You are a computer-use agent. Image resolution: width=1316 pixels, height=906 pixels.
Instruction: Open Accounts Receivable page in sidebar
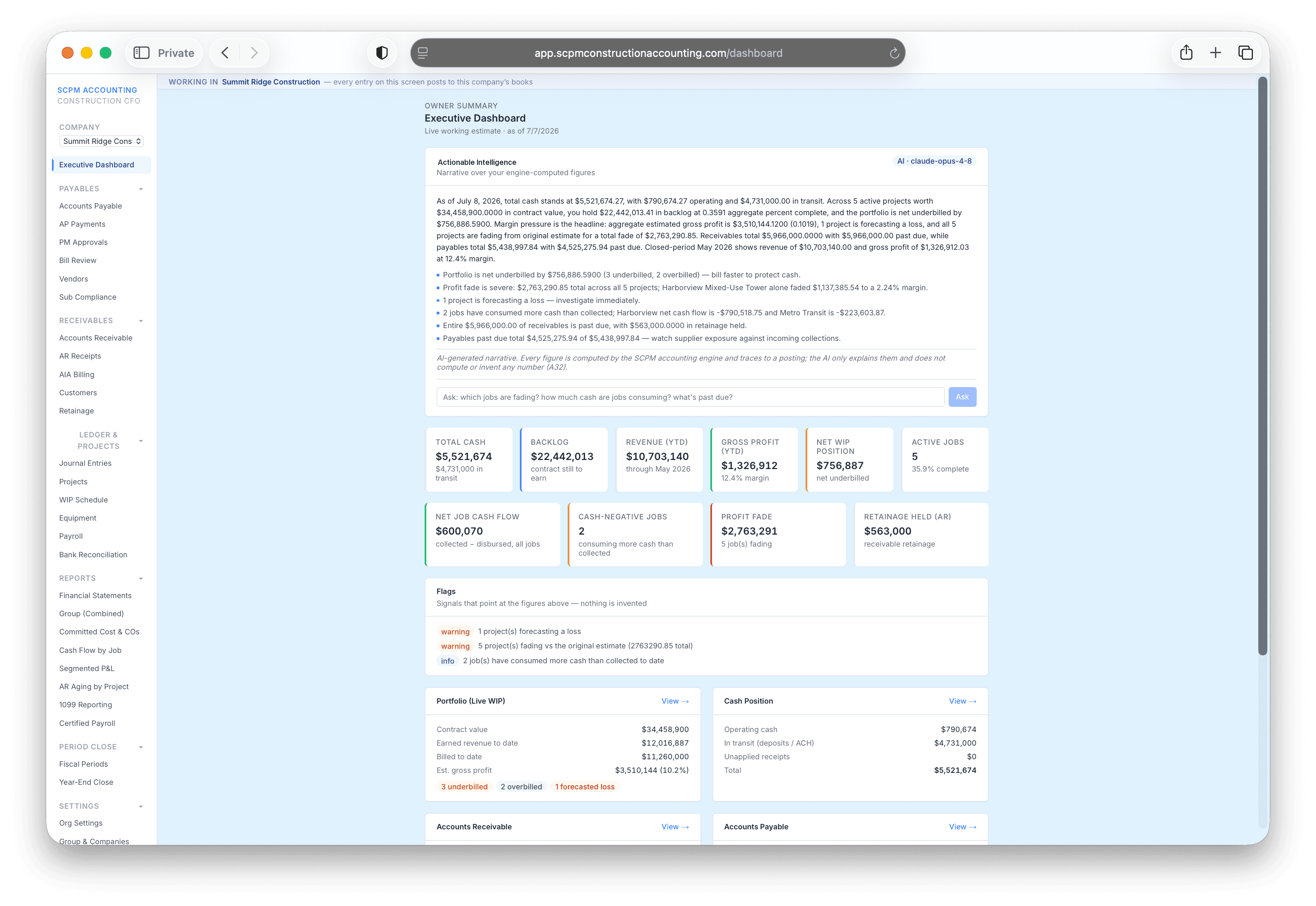[x=95, y=338]
